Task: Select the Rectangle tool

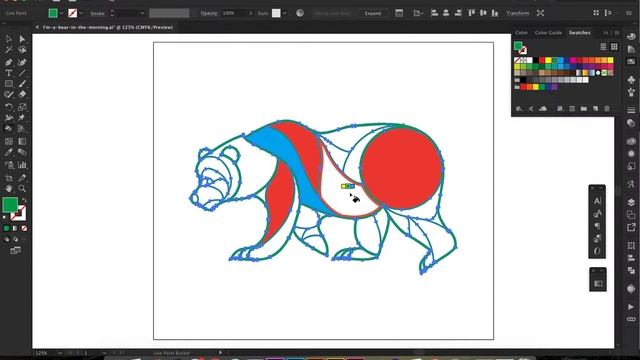Action: coord(9,84)
